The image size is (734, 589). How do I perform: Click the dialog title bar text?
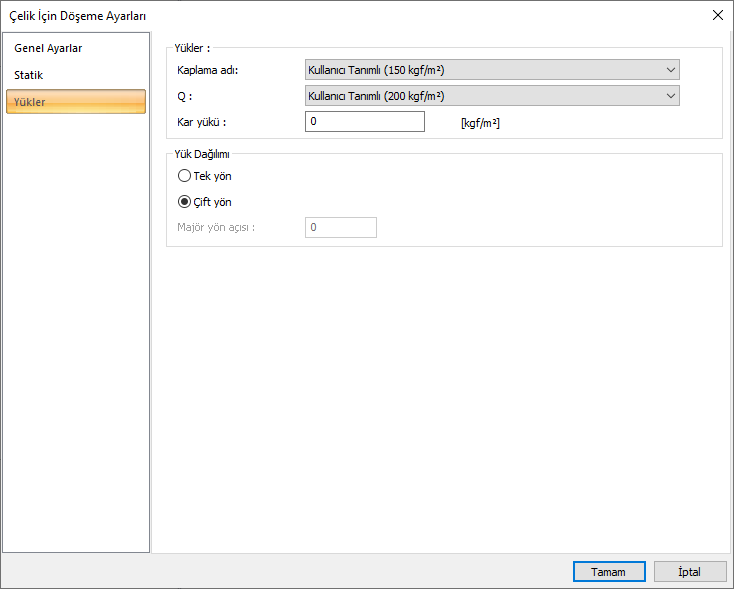79,14
